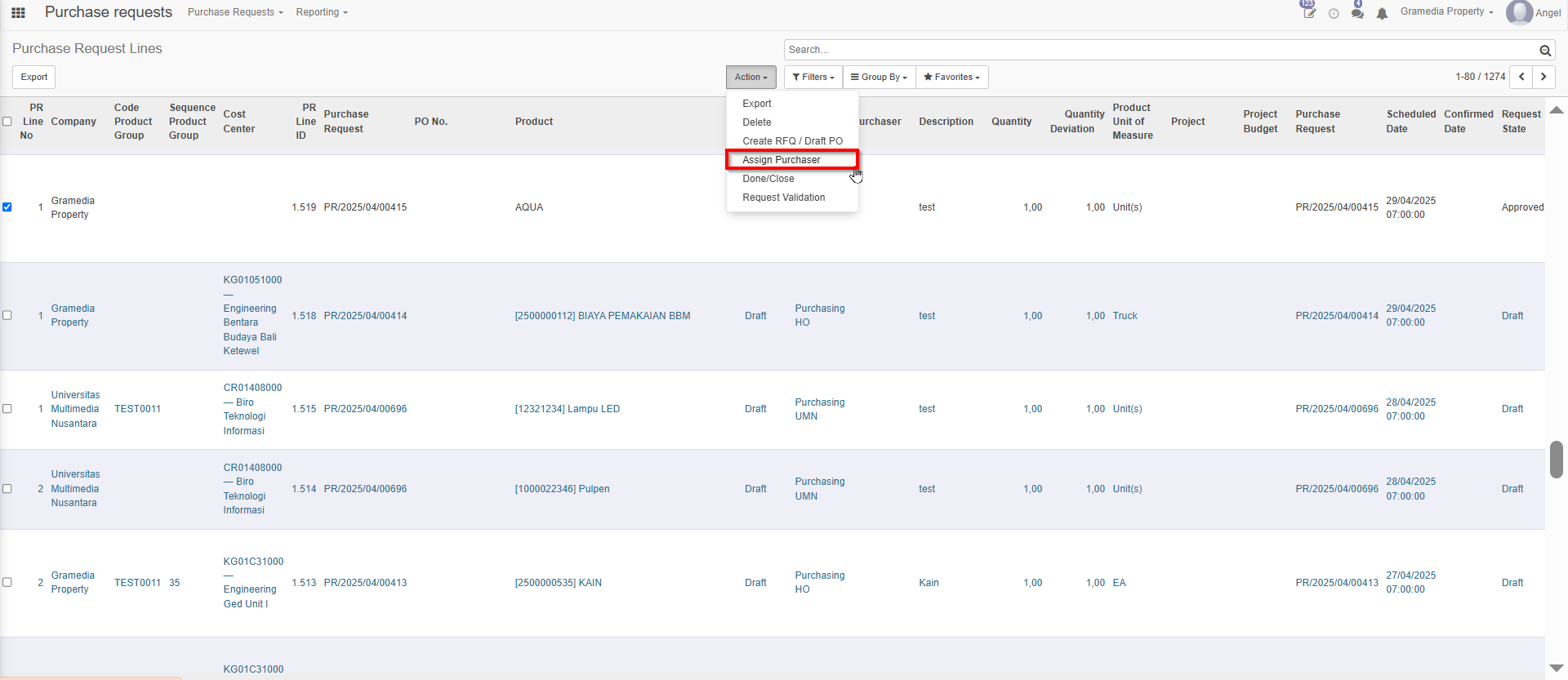Open the PR/2025/04/00414 link in the Purchase Request column beside the scheduled date
The height and width of the screenshot is (680, 1568).
click(x=1337, y=316)
